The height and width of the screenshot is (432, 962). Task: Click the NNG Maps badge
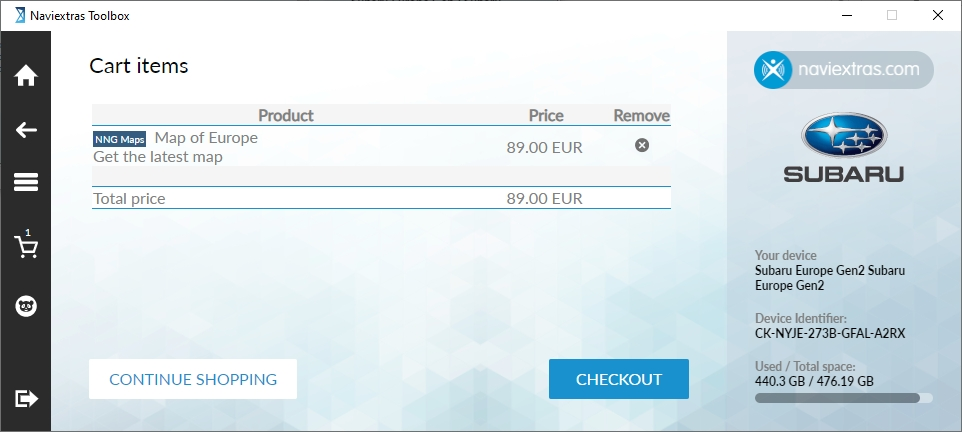[x=120, y=139]
